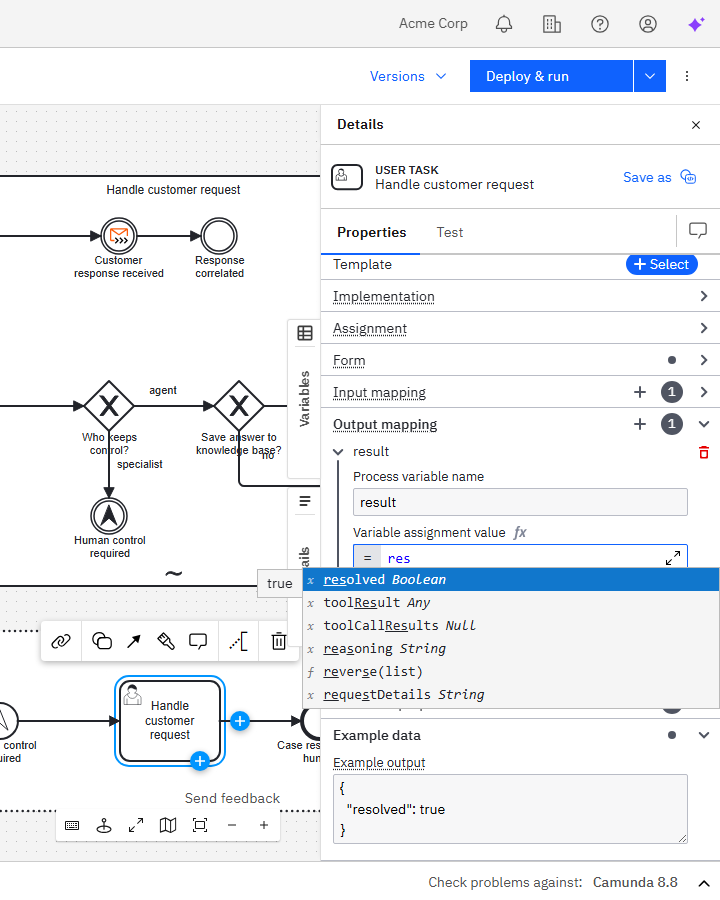
Task: Click the Save as link
Action: click(647, 177)
